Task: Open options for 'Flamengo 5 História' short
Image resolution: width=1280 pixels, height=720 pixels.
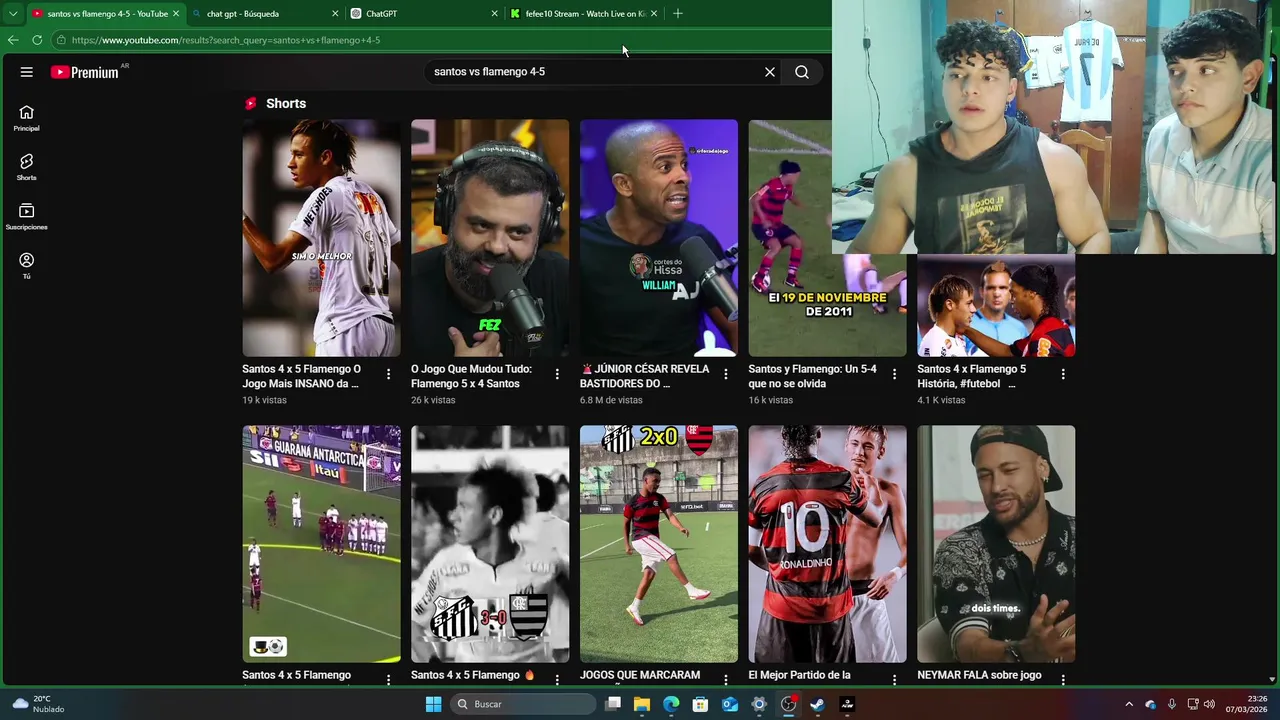Action: 1063,374
